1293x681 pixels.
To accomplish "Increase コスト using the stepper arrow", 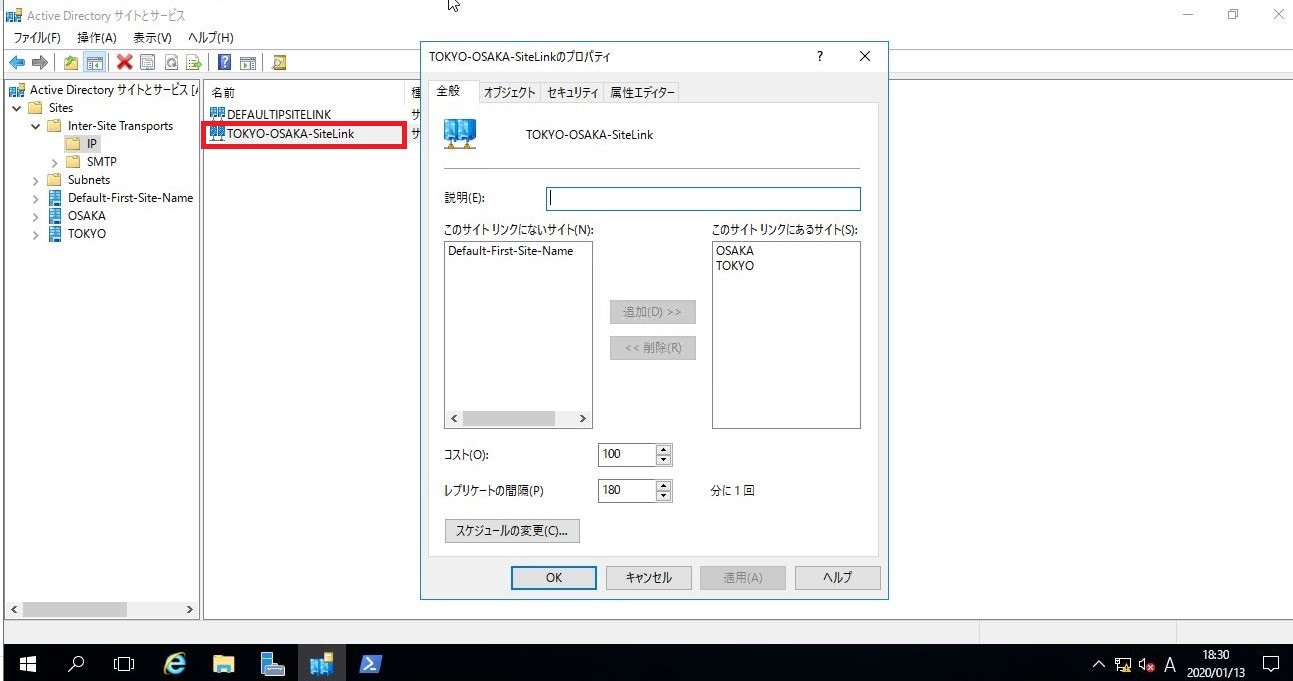I will [x=661, y=449].
